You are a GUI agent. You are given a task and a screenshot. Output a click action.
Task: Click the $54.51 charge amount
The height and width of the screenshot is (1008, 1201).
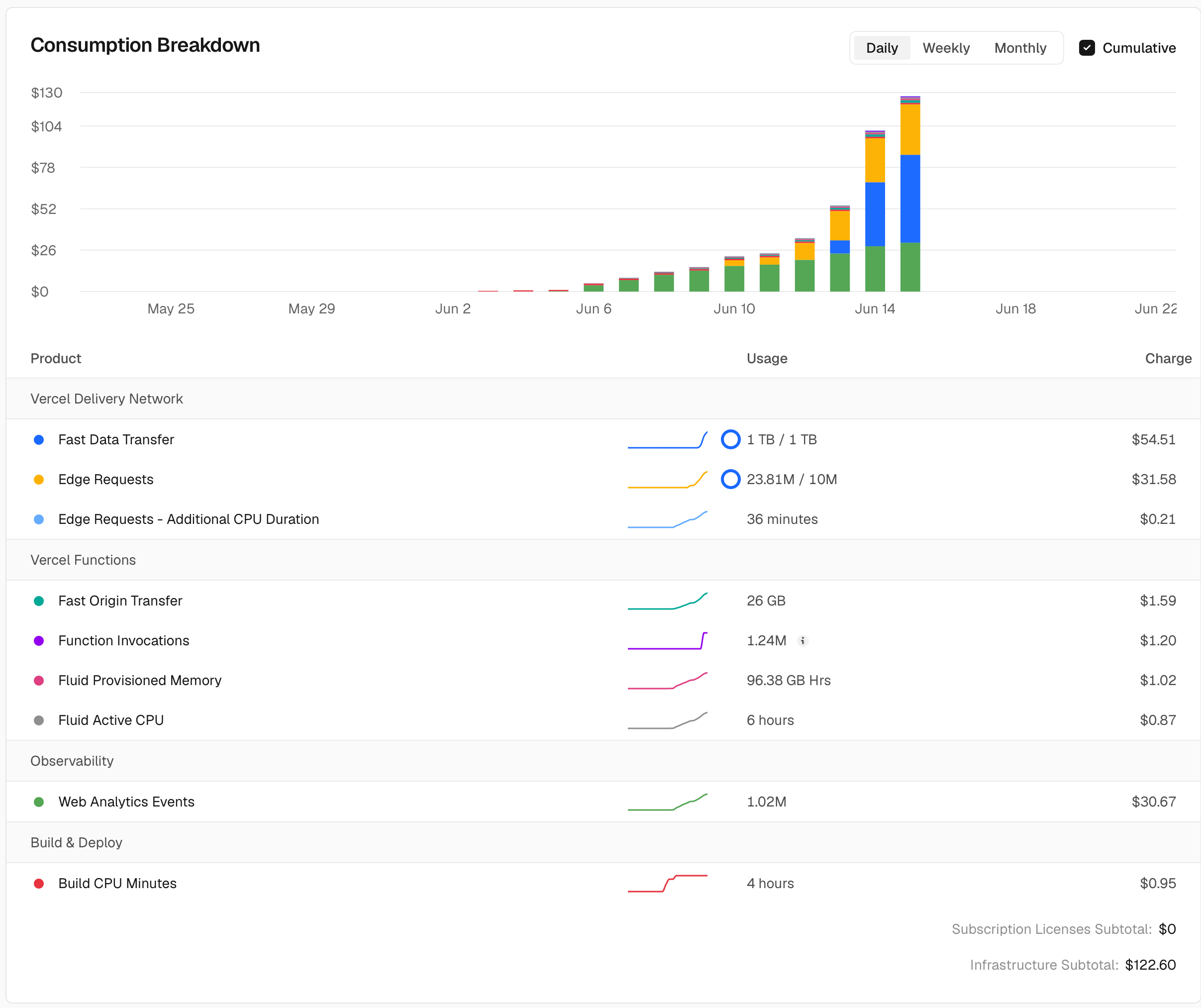tap(1154, 440)
